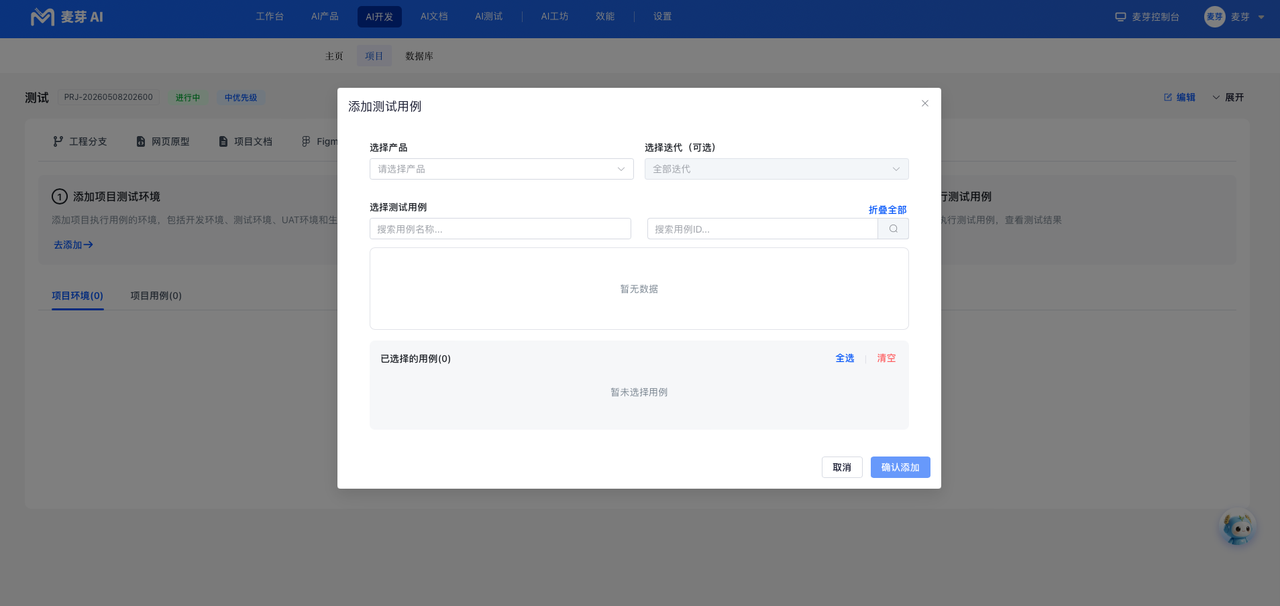The width and height of the screenshot is (1280, 606).
Task: Select the 项目 sub-tab
Action: point(374,56)
